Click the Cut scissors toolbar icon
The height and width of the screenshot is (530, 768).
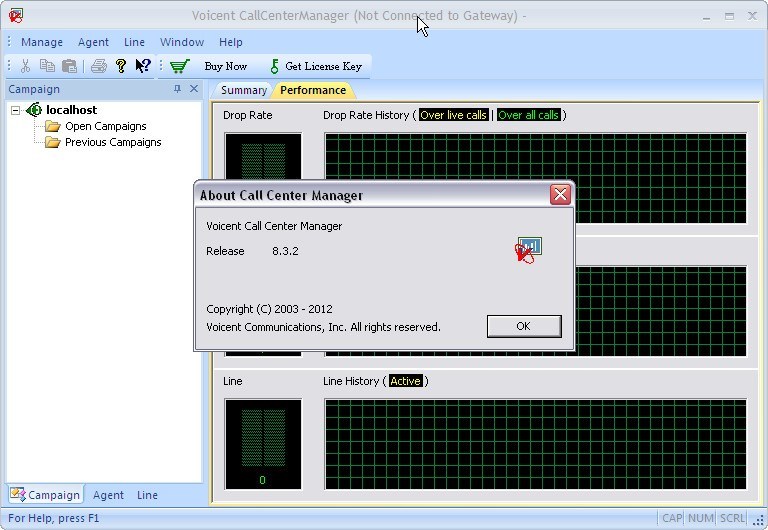[x=25, y=66]
